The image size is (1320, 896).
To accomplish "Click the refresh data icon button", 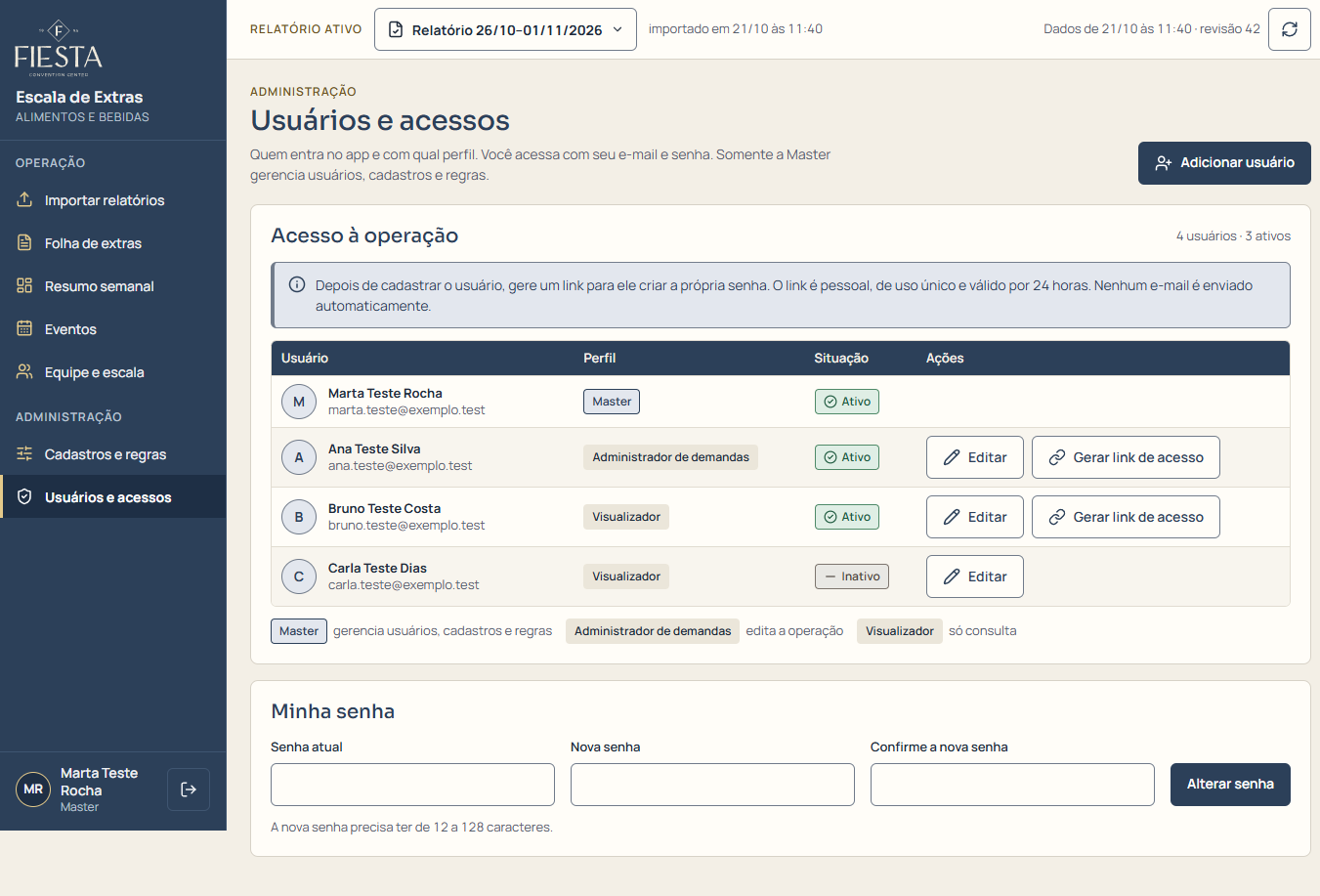I will [1290, 29].
